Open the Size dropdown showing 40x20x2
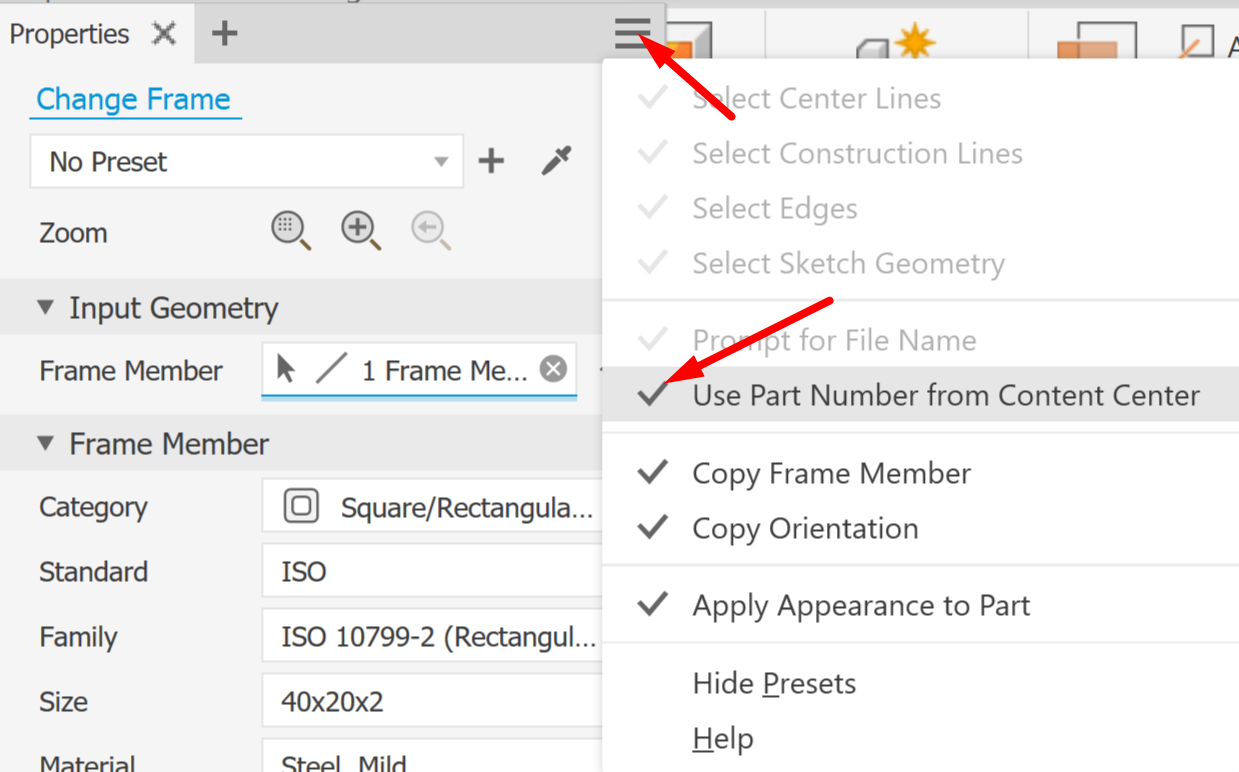Screen dimensions: 1239x772 432,701
